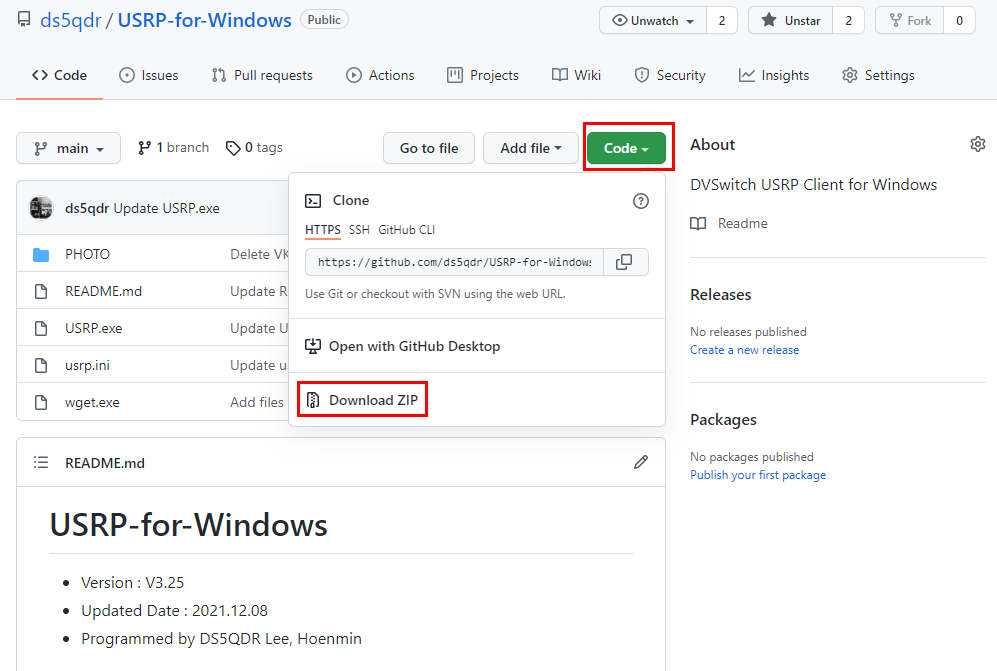This screenshot has width=997, height=671.
Task: Open the Security tab
Action: tap(670, 75)
